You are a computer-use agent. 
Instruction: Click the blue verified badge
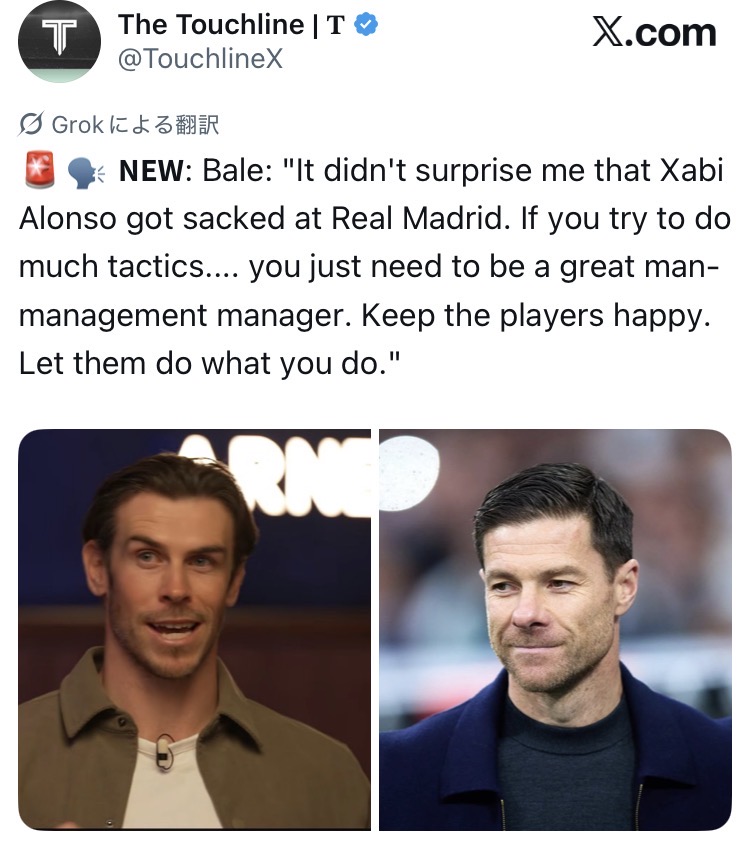click(366, 26)
